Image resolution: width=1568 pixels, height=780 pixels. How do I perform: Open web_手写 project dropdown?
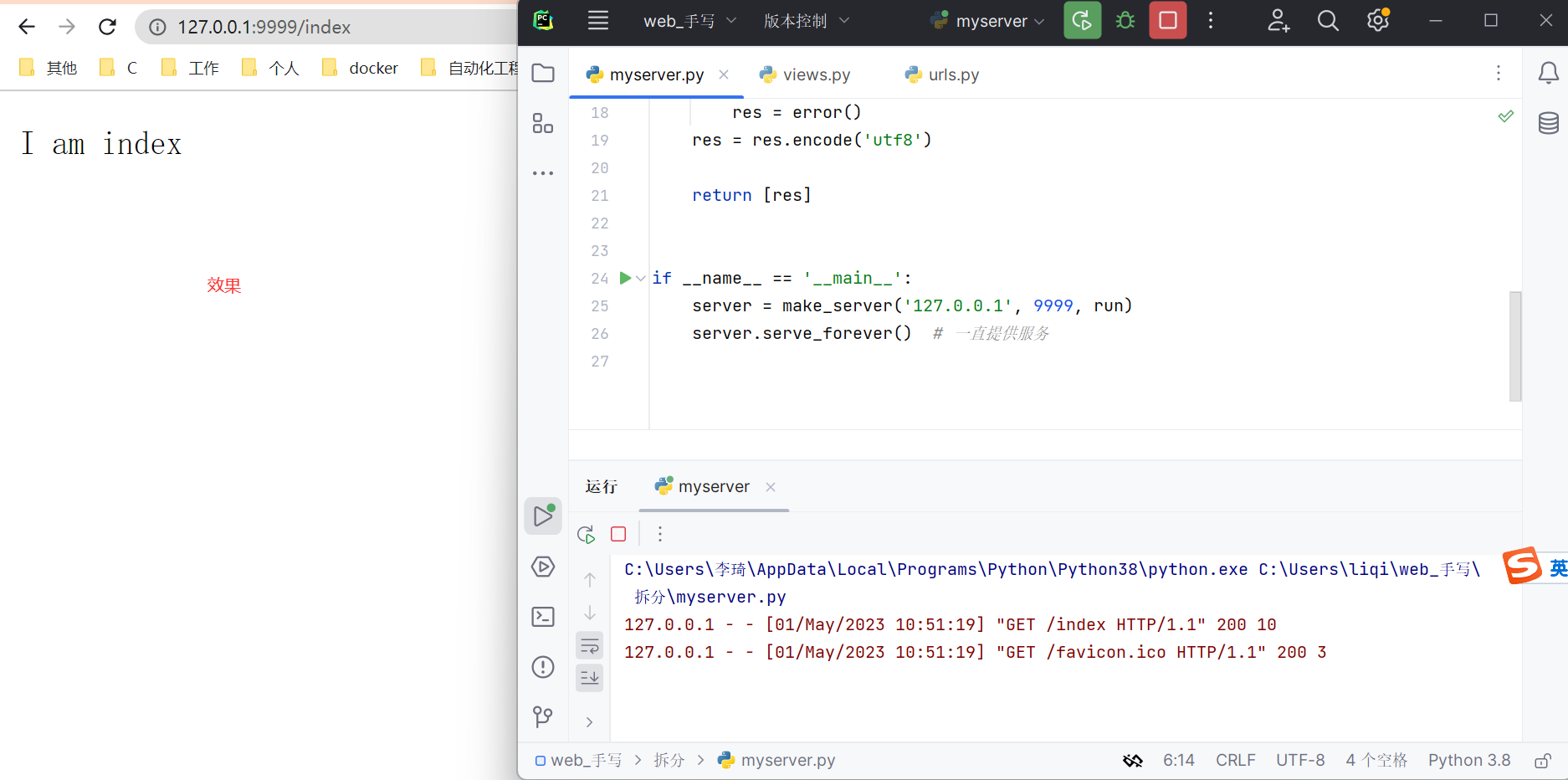click(x=690, y=21)
